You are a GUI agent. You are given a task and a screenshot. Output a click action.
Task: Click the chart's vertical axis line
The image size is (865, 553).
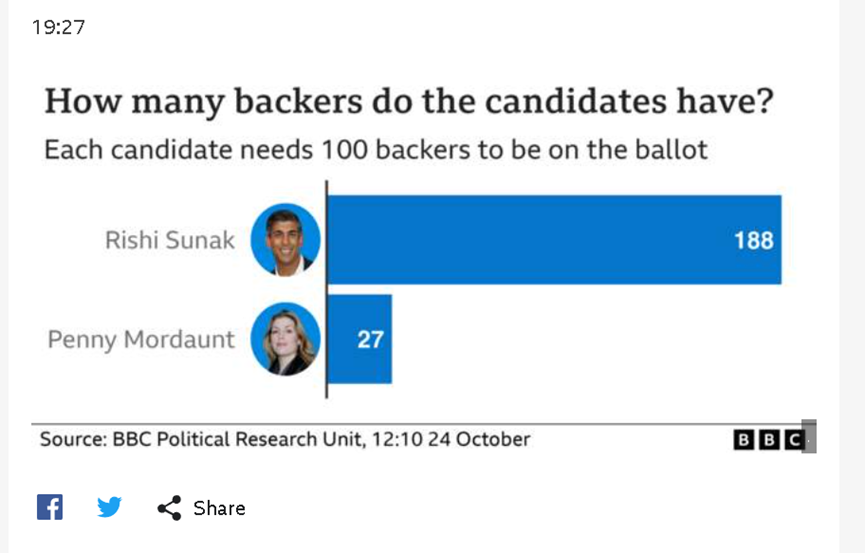pyautogui.click(x=327, y=289)
